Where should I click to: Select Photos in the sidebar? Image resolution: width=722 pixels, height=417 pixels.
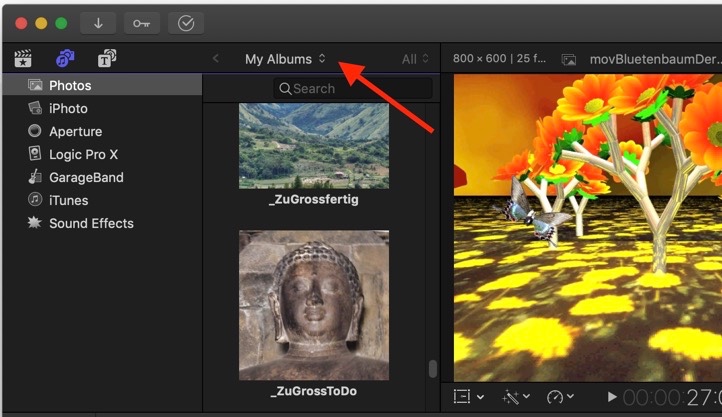[70, 86]
